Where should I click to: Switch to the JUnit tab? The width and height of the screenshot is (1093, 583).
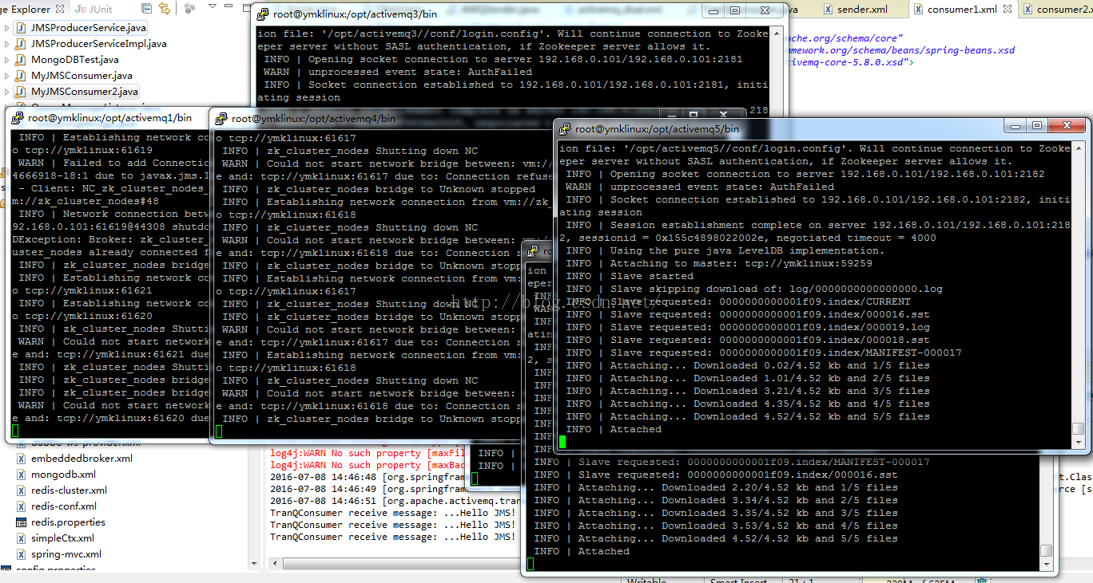point(93,9)
